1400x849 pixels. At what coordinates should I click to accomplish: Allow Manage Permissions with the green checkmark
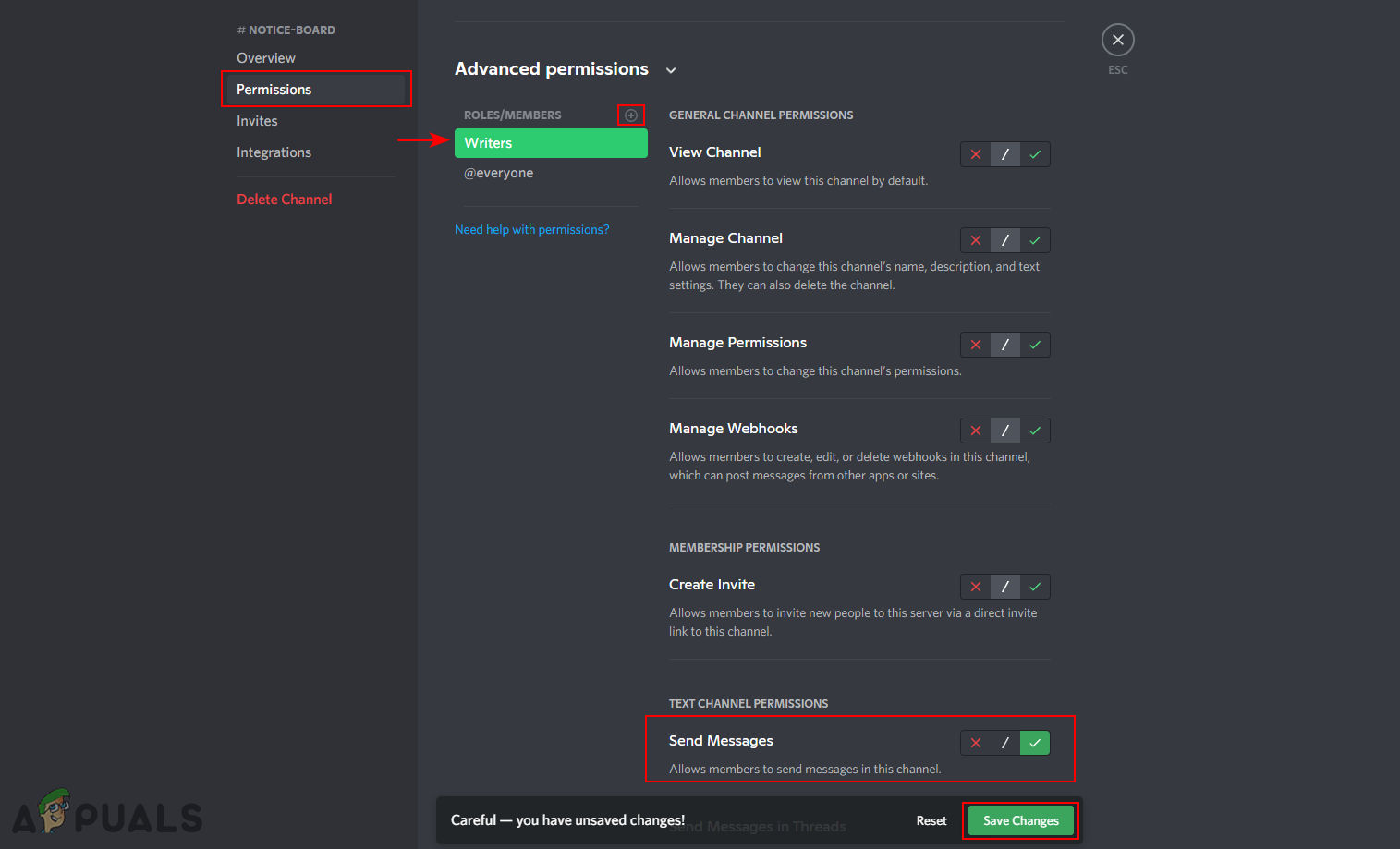(x=1035, y=345)
